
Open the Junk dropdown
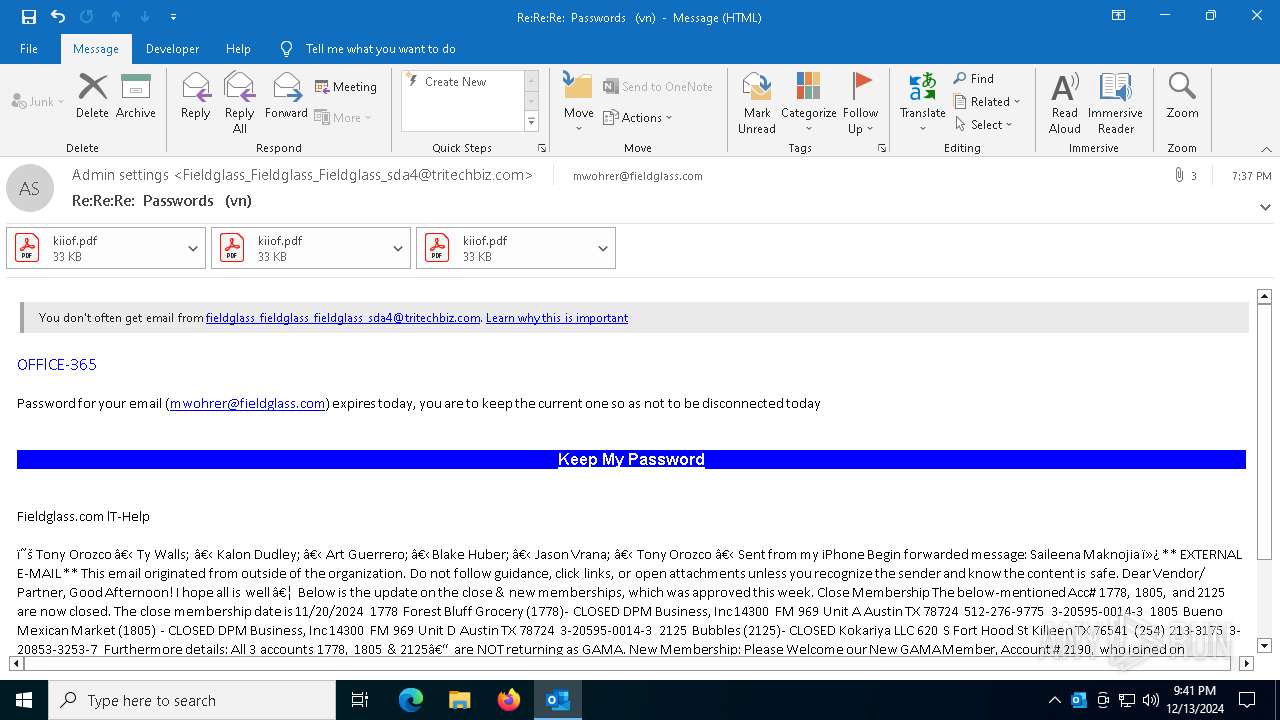click(38, 102)
